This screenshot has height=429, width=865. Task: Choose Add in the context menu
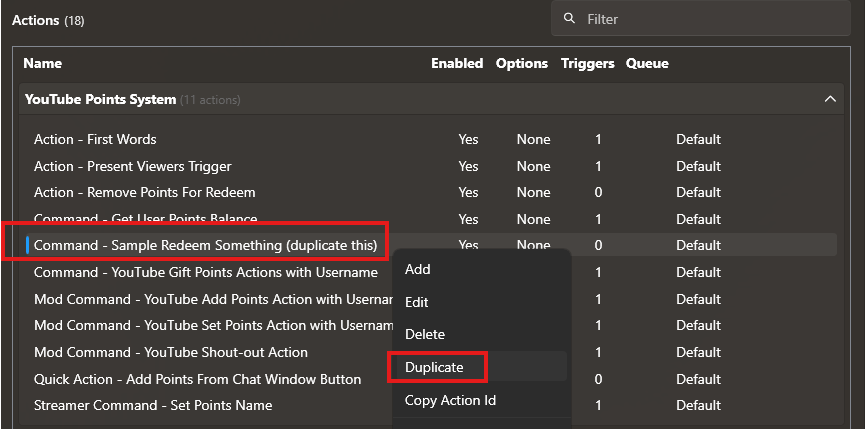417,269
